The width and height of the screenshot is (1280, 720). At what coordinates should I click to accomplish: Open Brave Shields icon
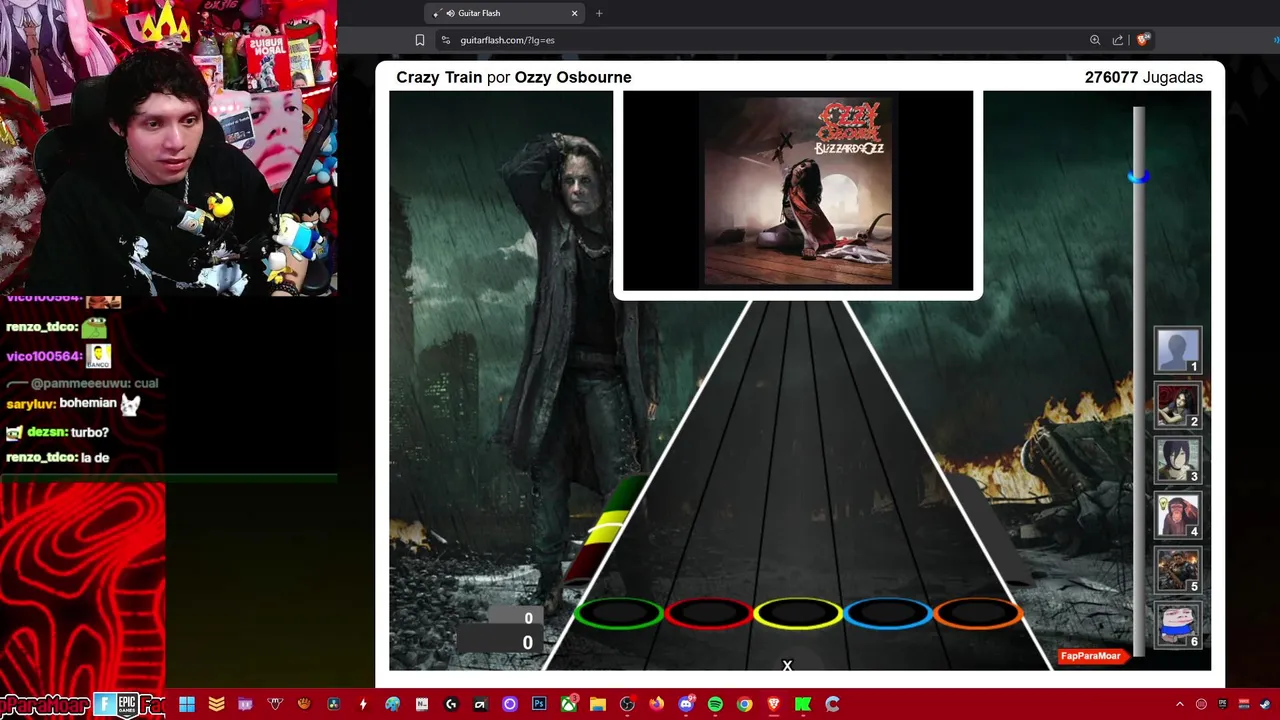pos(1144,40)
